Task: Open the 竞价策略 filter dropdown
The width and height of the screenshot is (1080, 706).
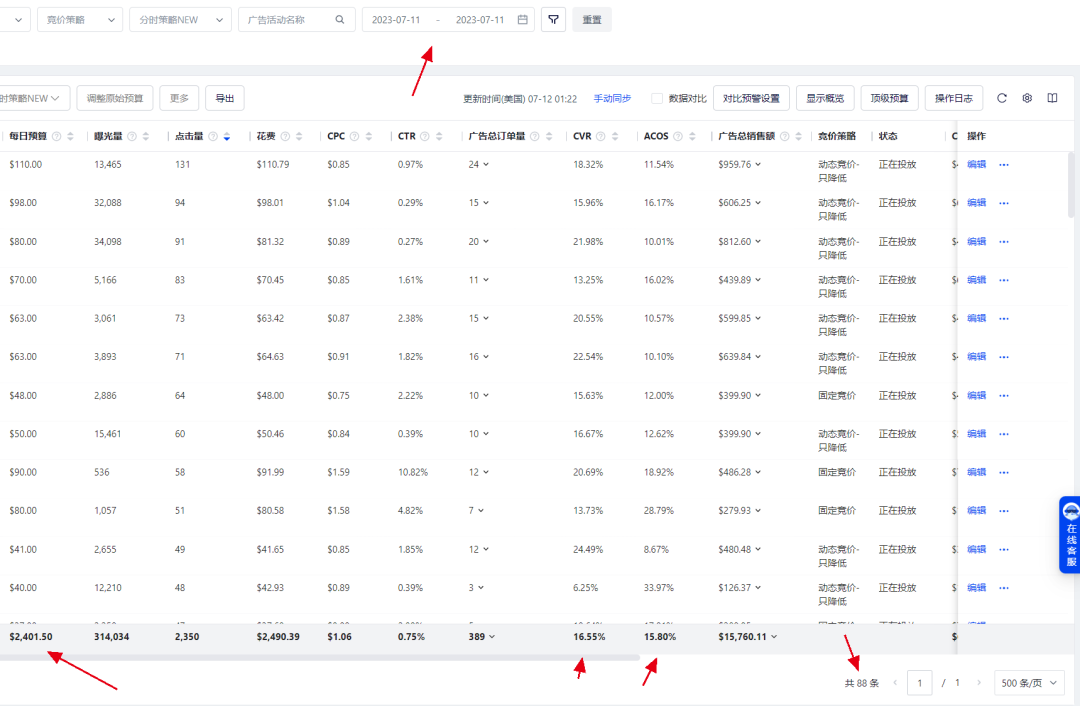Action: pos(80,20)
